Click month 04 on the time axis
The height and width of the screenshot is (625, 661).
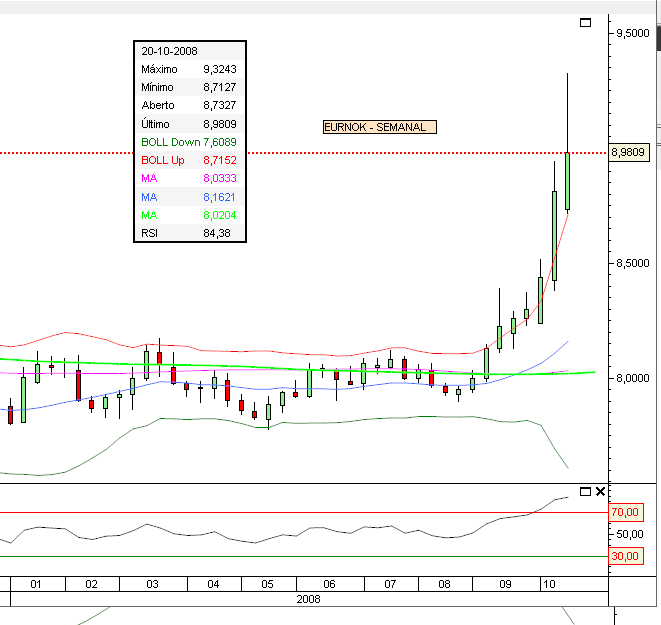[x=213, y=584]
